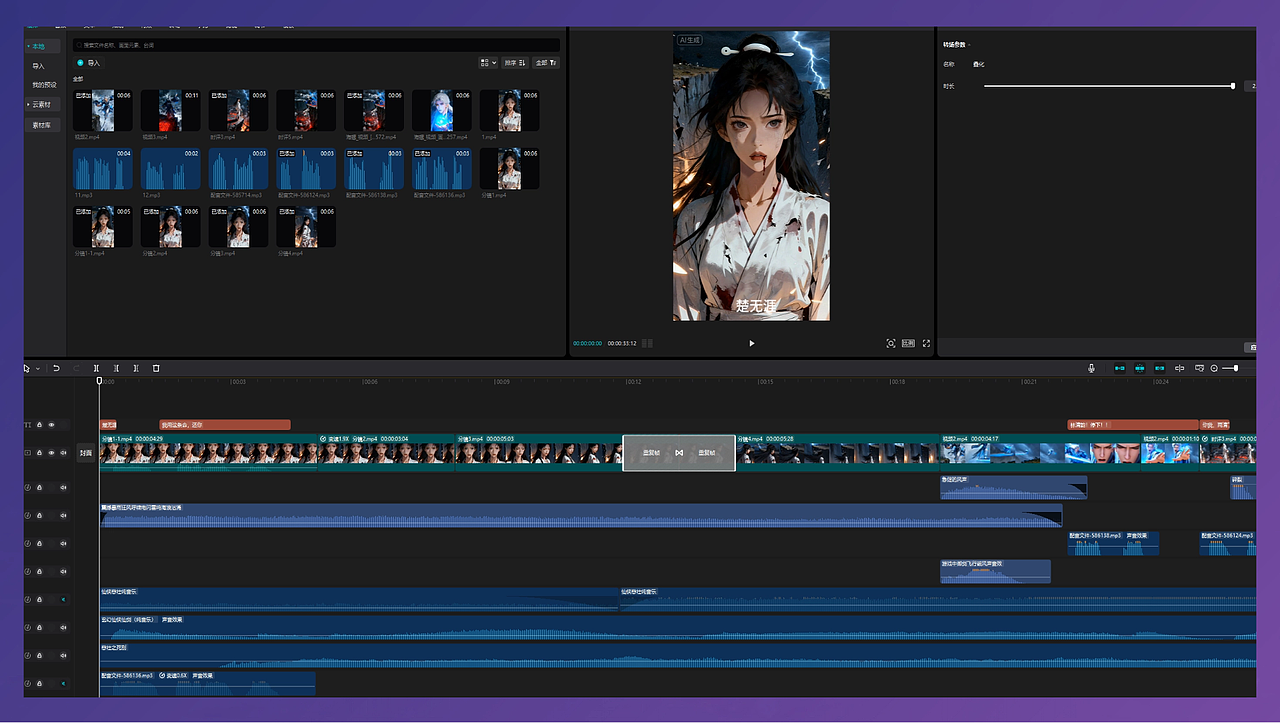Open the 排序 sort dropdown
Screen dimensions: 1280x724
point(516,63)
